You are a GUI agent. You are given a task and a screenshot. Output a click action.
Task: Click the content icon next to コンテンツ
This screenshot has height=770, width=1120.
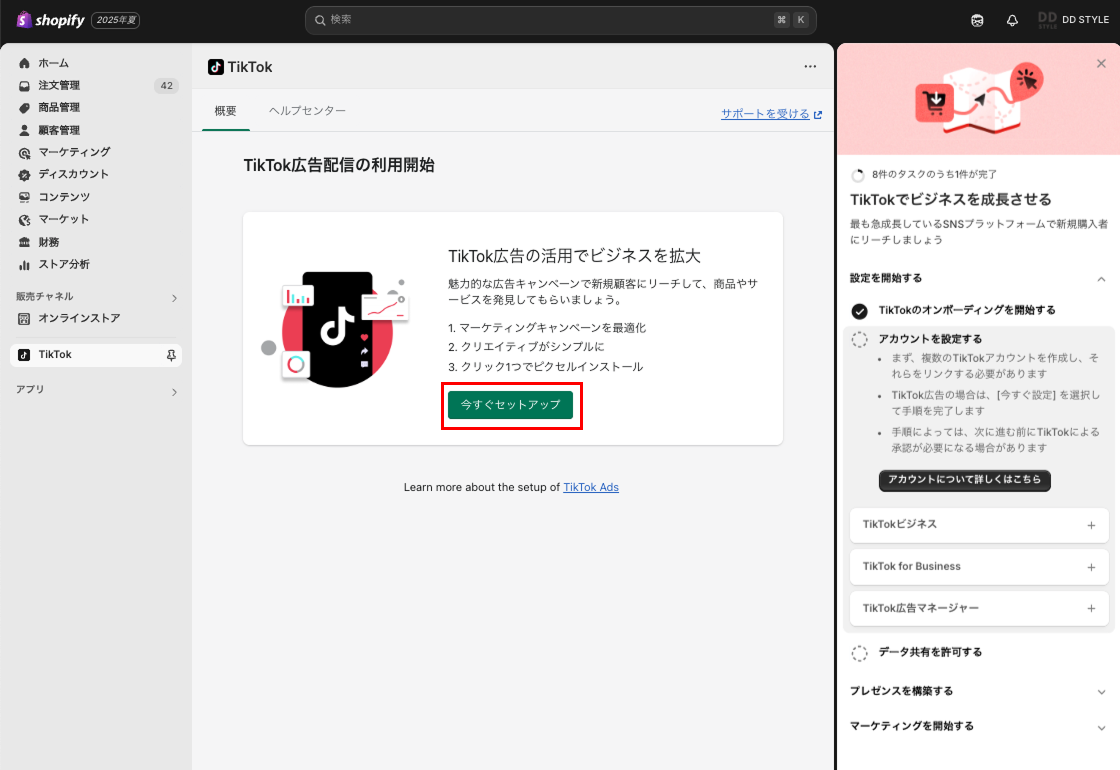pyautogui.click(x=24, y=197)
